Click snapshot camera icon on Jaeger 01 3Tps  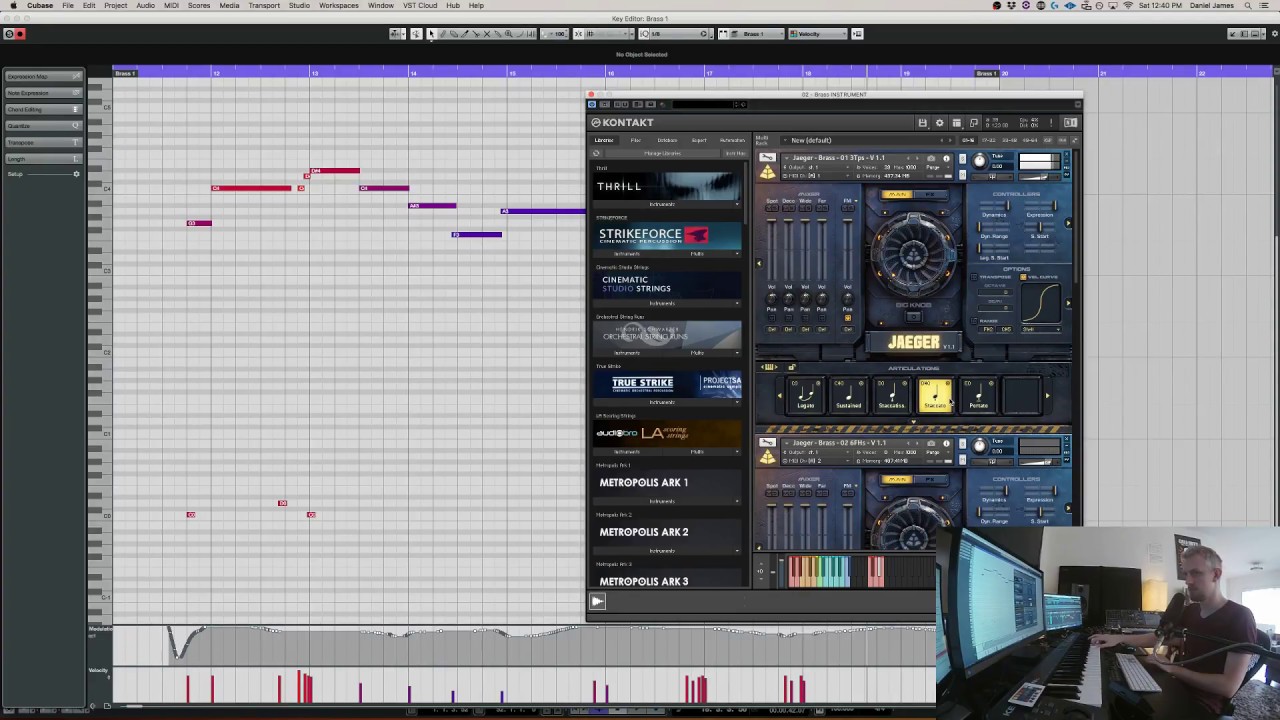(x=931, y=158)
